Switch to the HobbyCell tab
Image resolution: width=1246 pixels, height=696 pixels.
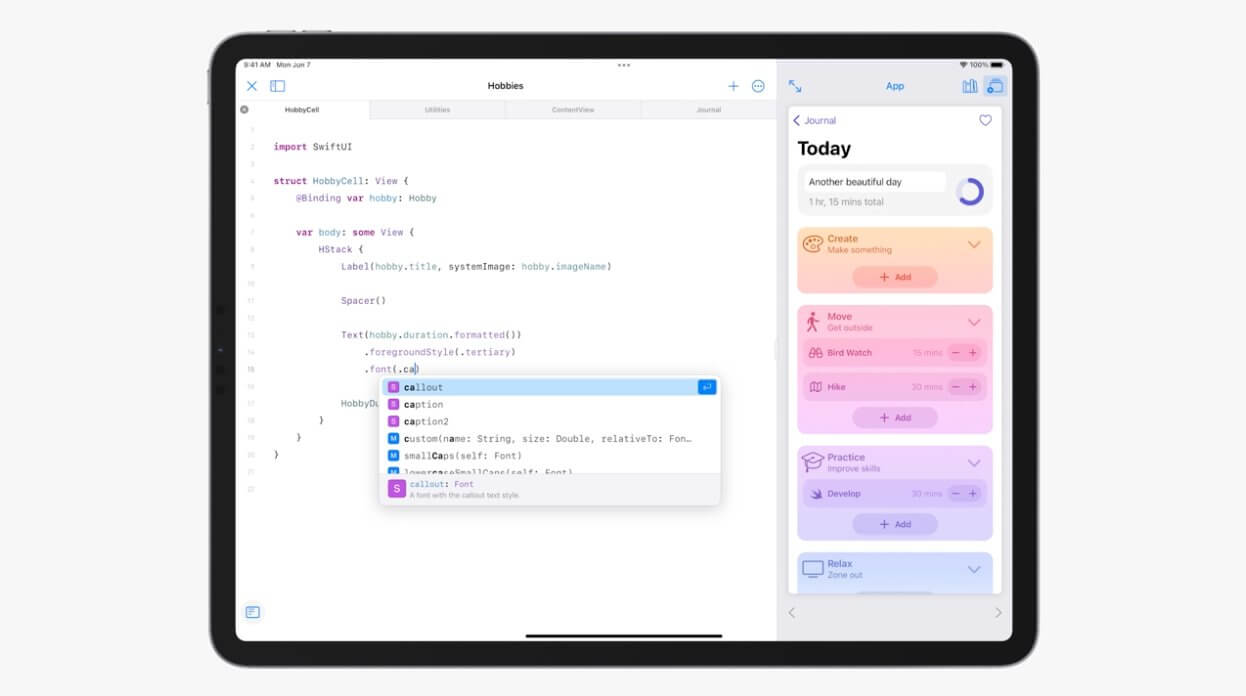point(302,110)
